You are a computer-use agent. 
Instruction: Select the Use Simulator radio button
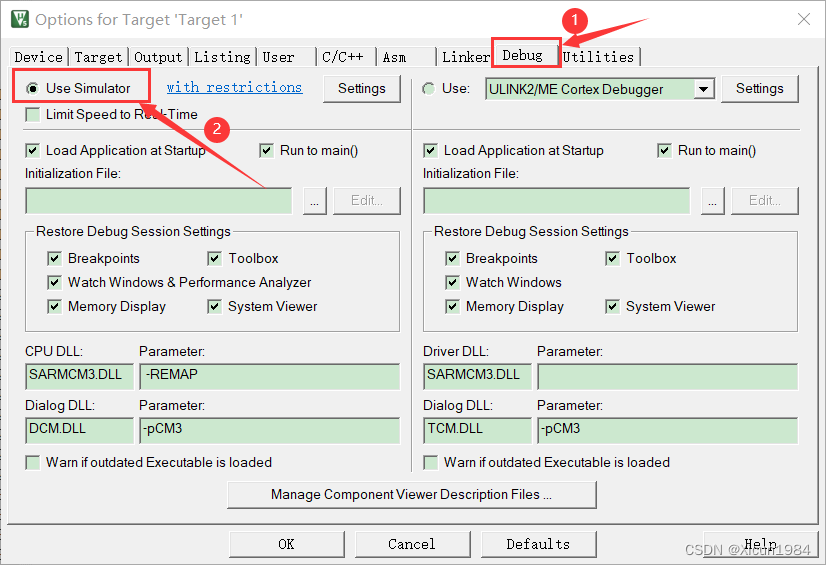33,88
